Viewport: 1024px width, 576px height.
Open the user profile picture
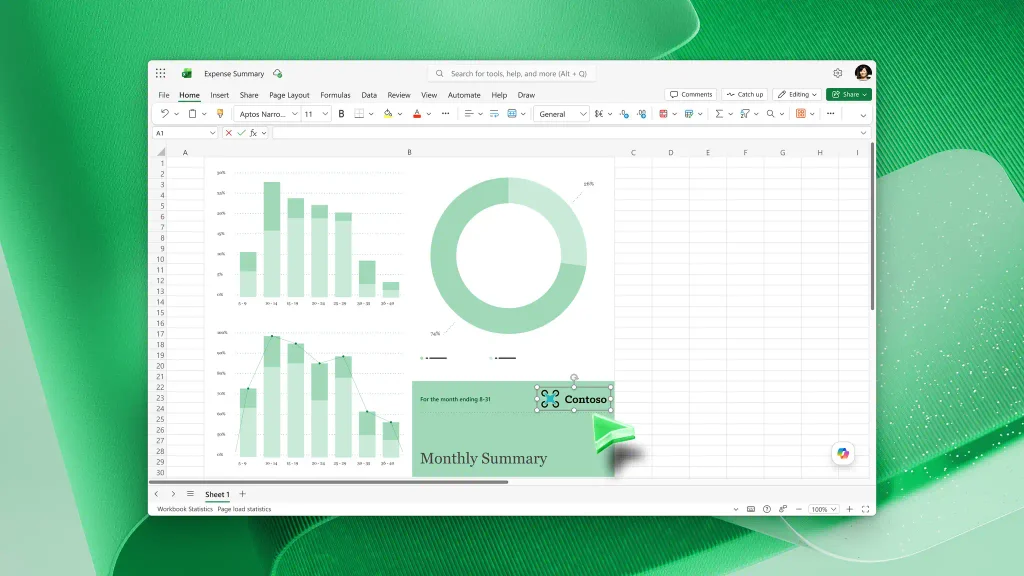click(x=863, y=72)
